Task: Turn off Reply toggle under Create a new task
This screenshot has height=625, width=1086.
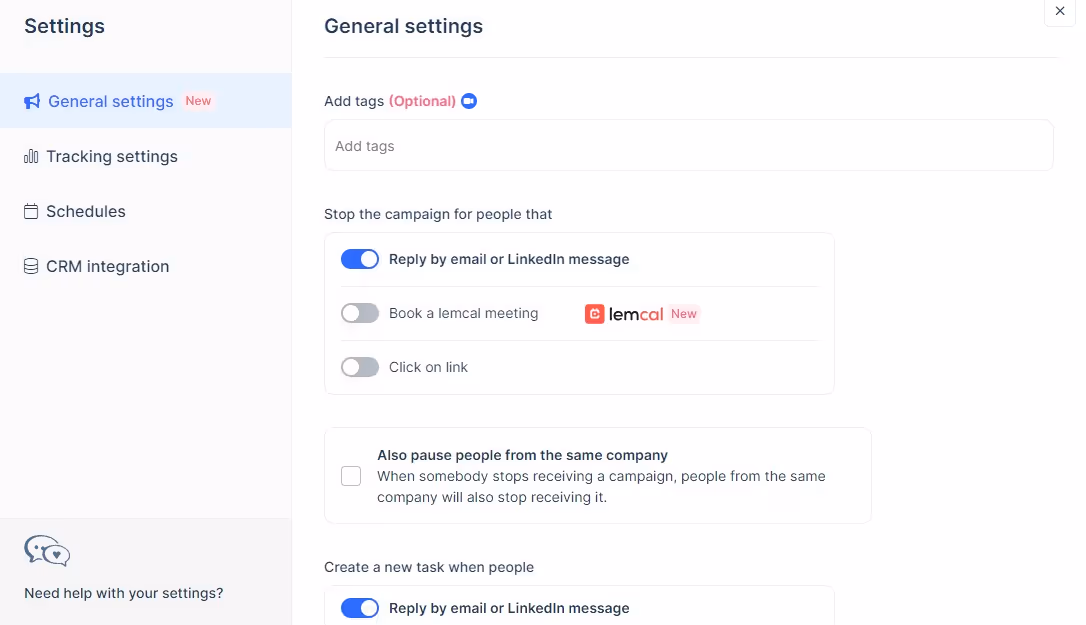Action: [x=359, y=607]
